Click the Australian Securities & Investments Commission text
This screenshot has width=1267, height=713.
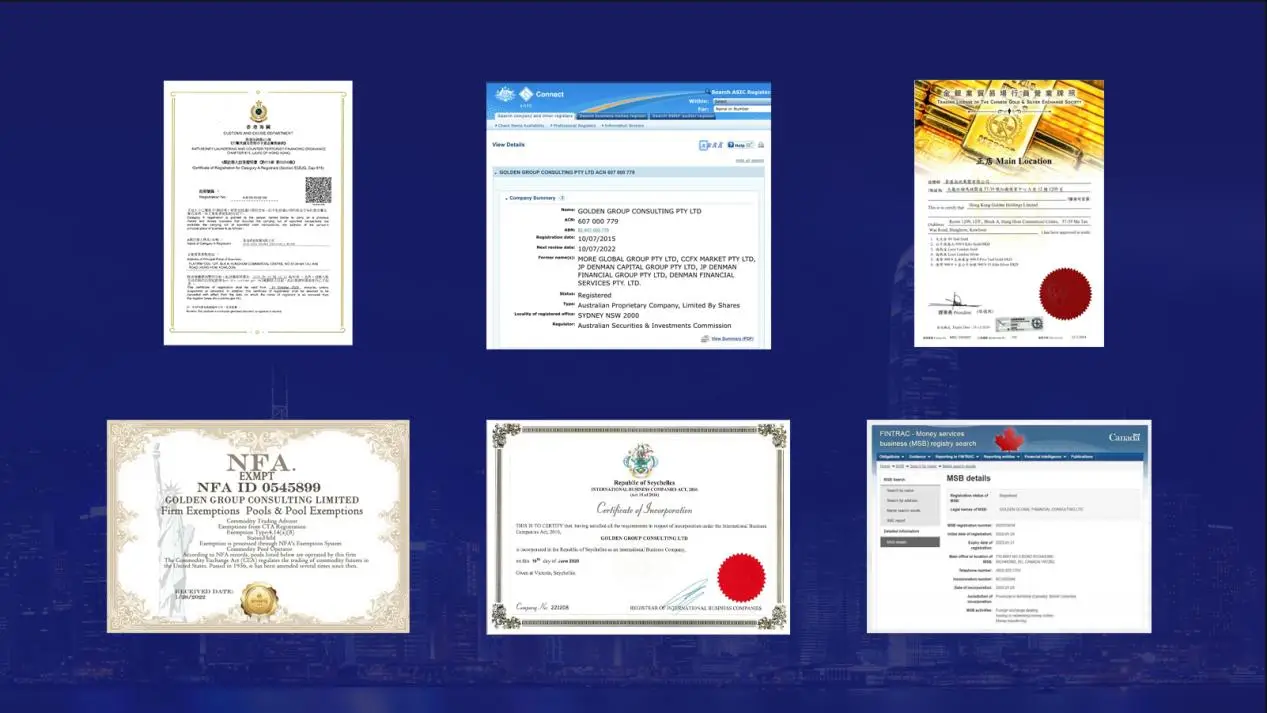point(654,325)
